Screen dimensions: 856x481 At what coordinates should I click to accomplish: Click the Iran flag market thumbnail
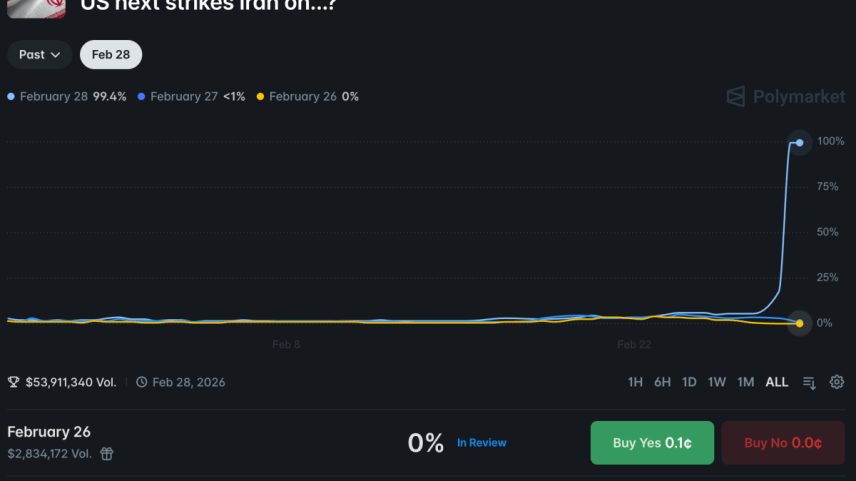coord(35,8)
